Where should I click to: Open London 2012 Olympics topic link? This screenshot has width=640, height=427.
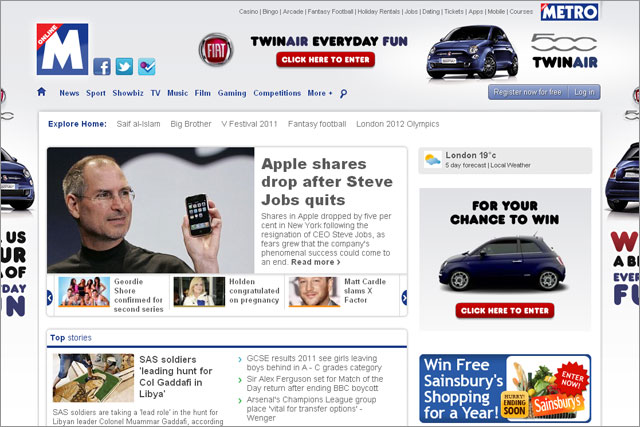398,124
